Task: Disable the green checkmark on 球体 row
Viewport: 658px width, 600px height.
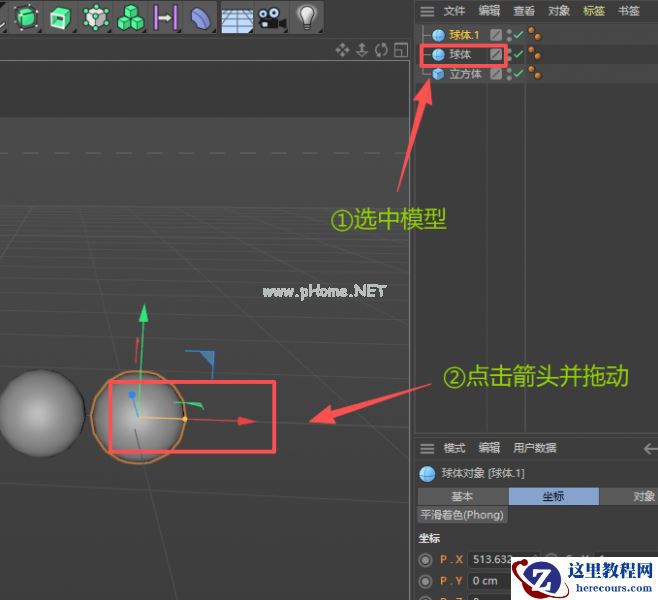Action: [x=518, y=54]
